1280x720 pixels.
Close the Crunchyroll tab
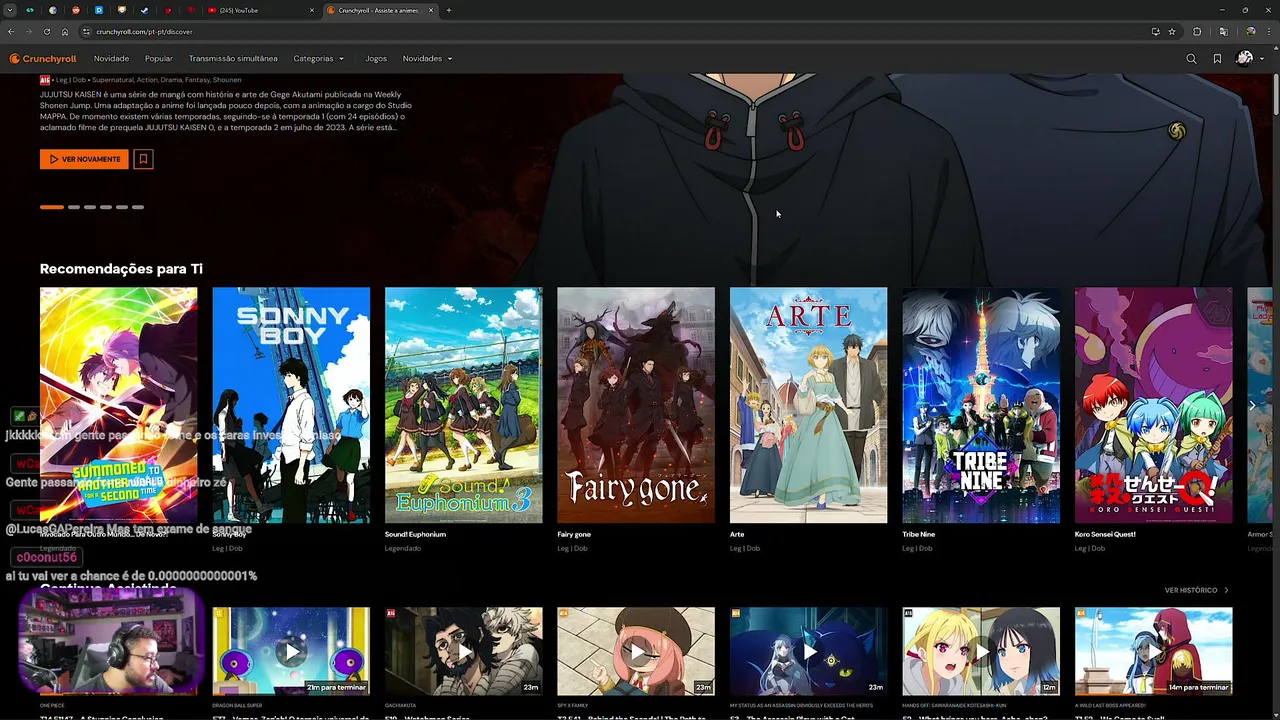(x=431, y=10)
